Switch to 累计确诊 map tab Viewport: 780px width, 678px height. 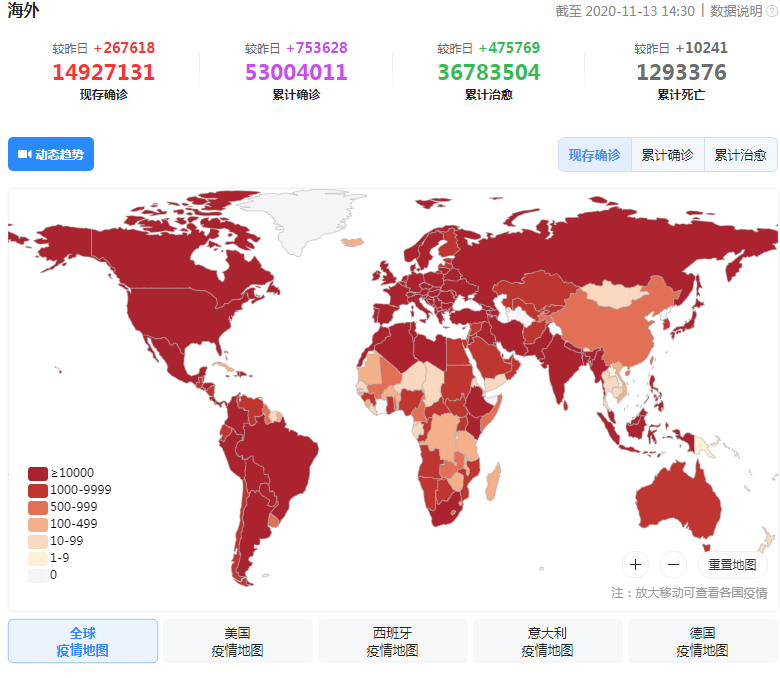coord(668,155)
